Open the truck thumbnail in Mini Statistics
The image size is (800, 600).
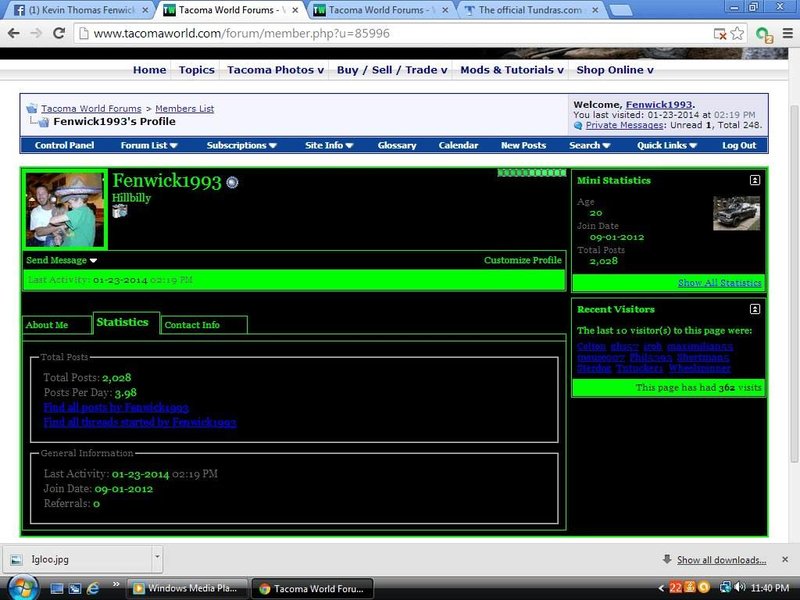coord(736,213)
